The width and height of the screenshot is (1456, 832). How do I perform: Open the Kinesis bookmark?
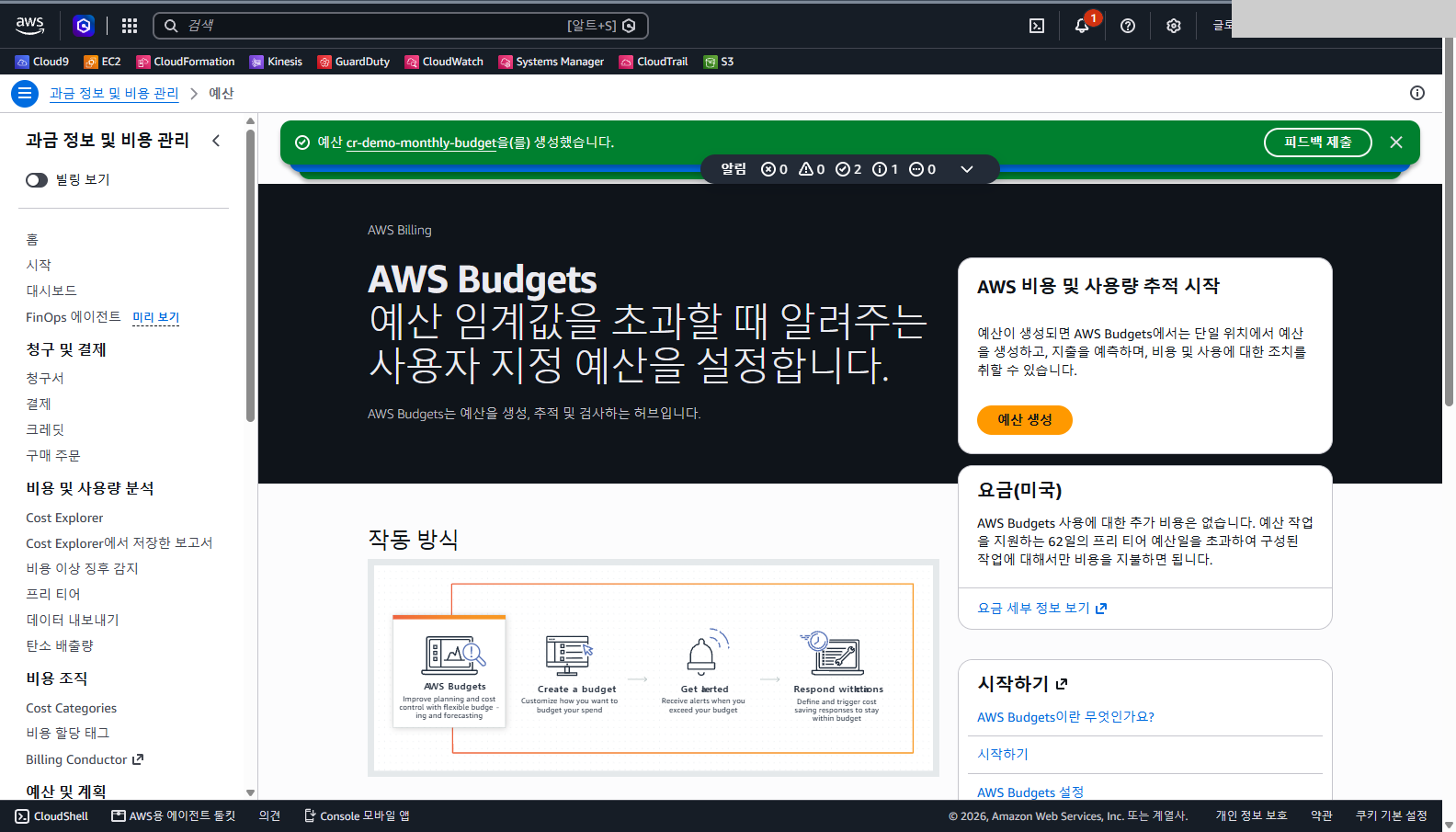[x=276, y=62]
